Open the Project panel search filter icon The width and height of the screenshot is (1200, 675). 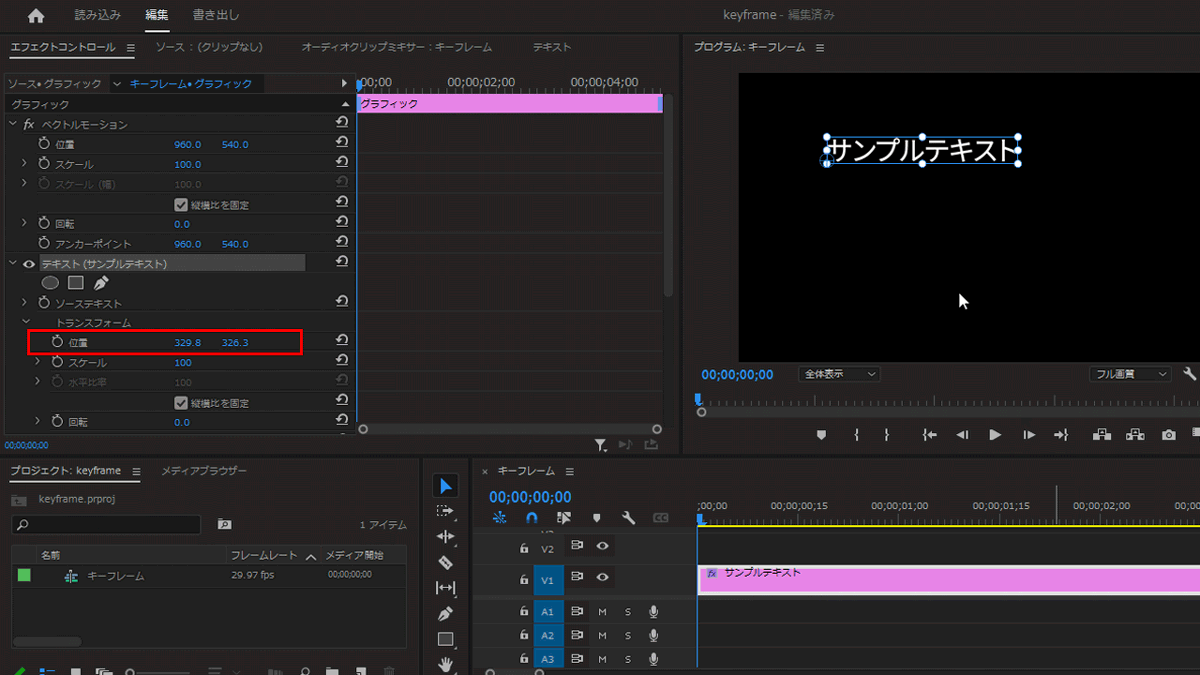click(224, 524)
